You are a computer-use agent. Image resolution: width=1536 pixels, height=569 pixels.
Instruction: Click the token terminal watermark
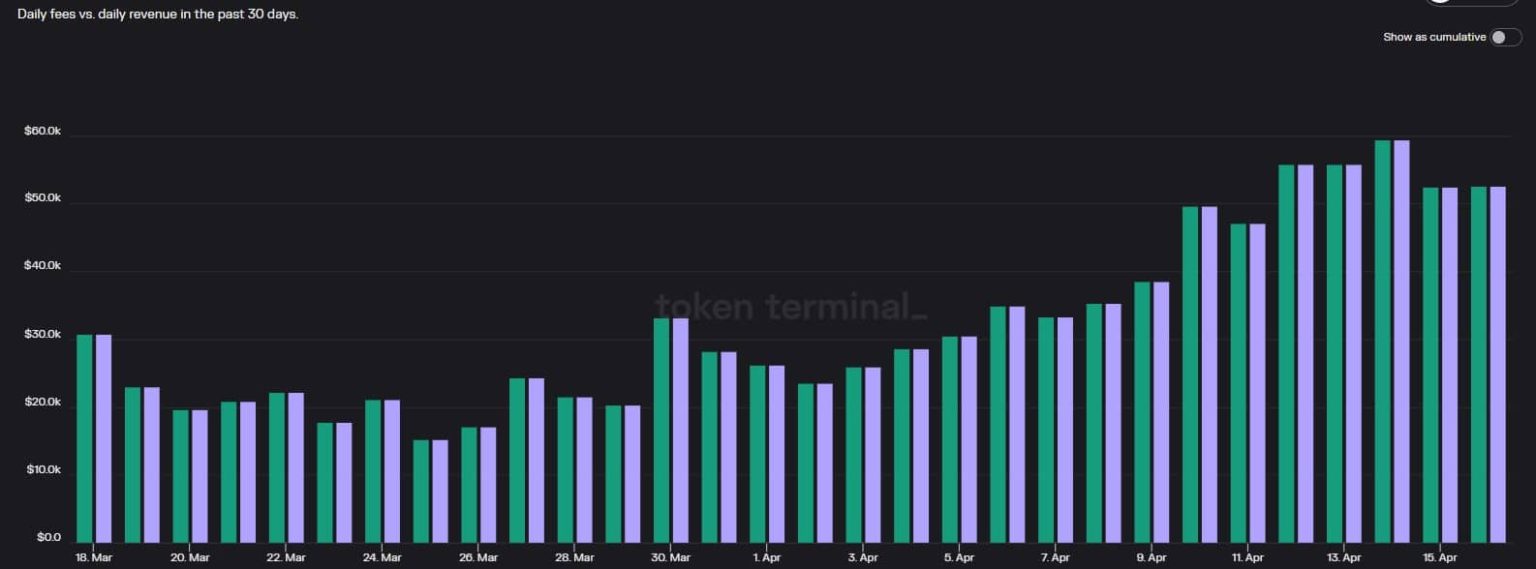(790, 307)
